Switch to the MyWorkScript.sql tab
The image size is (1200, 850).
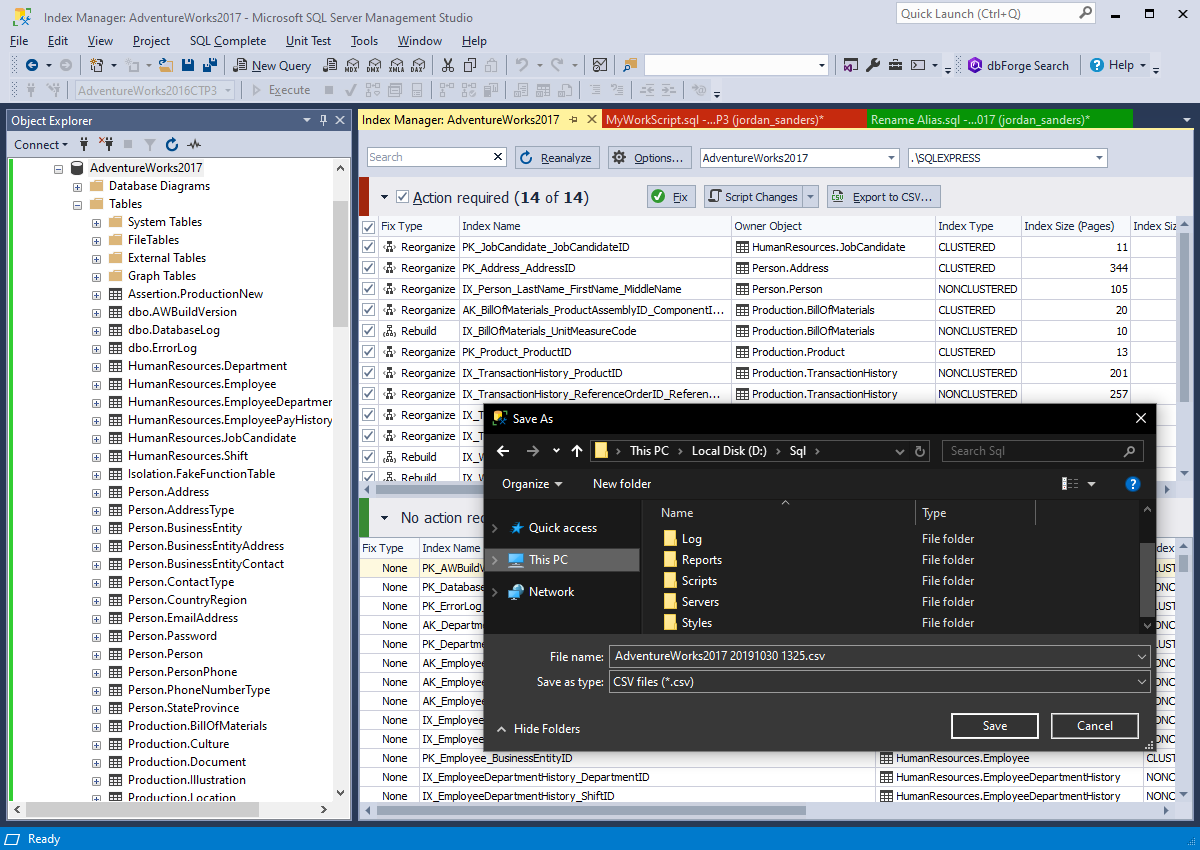(x=714, y=120)
